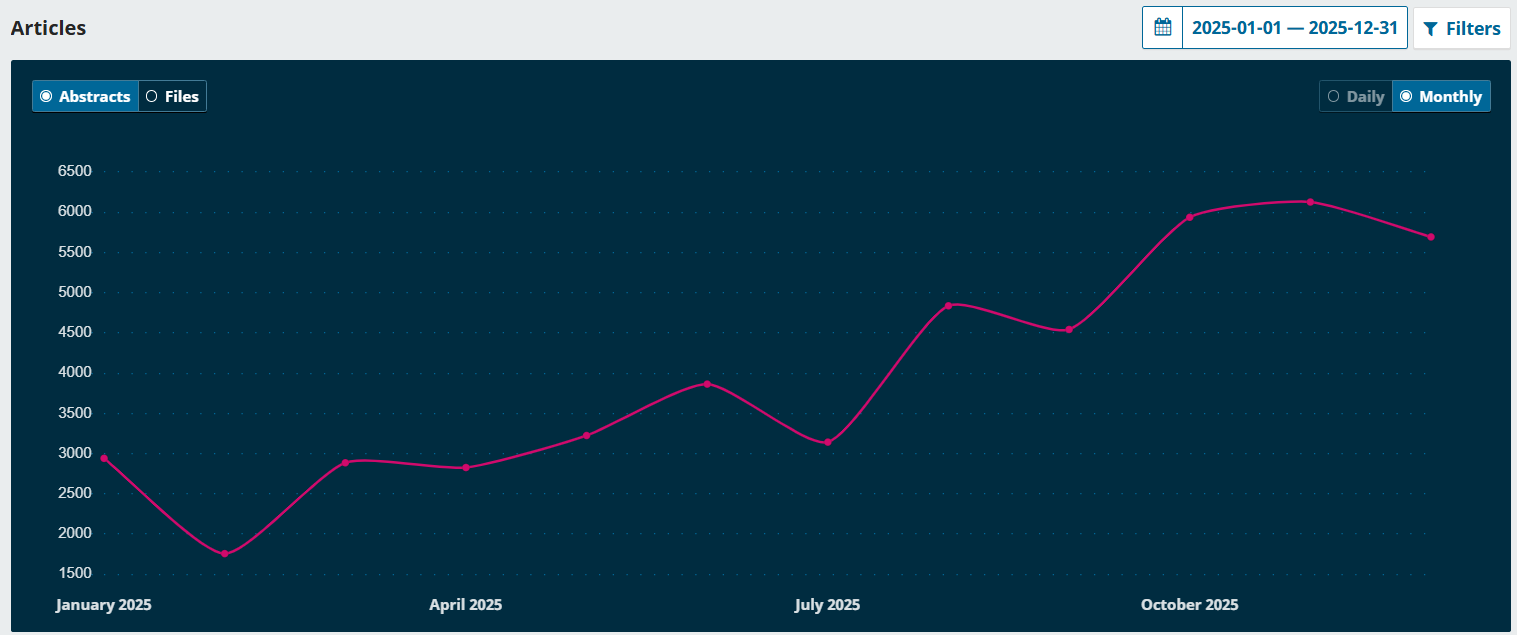
Task: Click the September 2025 data point
Action: pyautogui.click(x=1069, y=330)
